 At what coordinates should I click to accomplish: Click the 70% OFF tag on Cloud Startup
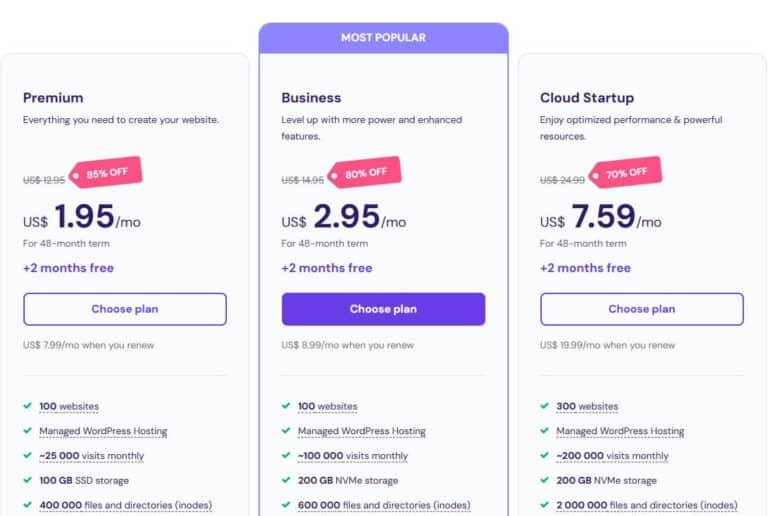pos(624,172)
